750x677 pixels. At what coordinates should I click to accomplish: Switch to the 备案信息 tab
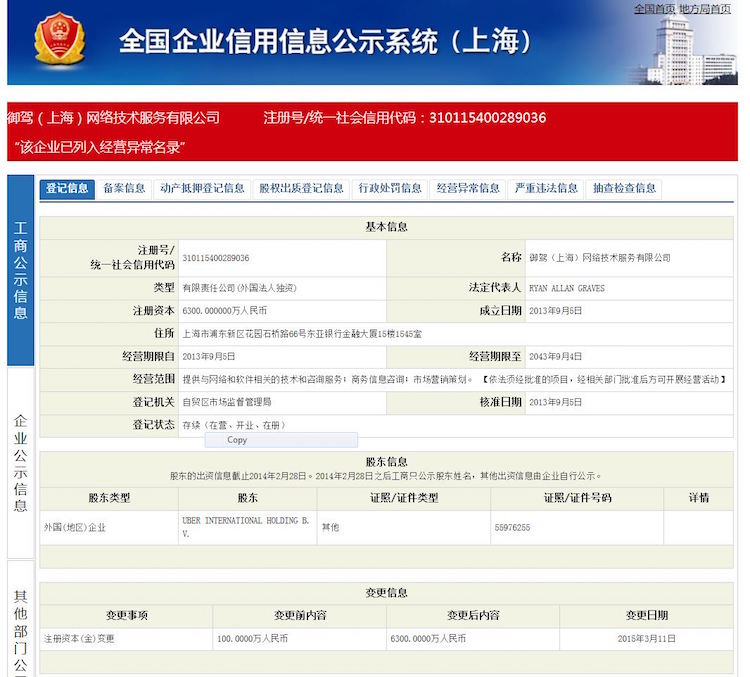point(124,189)
